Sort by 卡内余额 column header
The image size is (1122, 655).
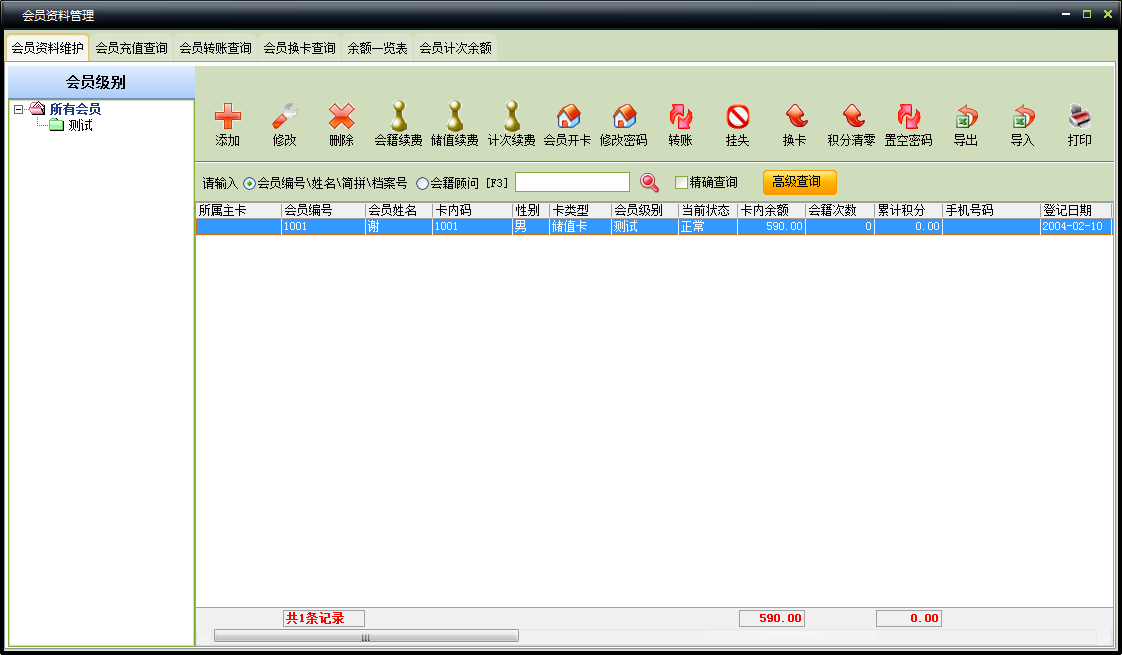click(771, 210)
